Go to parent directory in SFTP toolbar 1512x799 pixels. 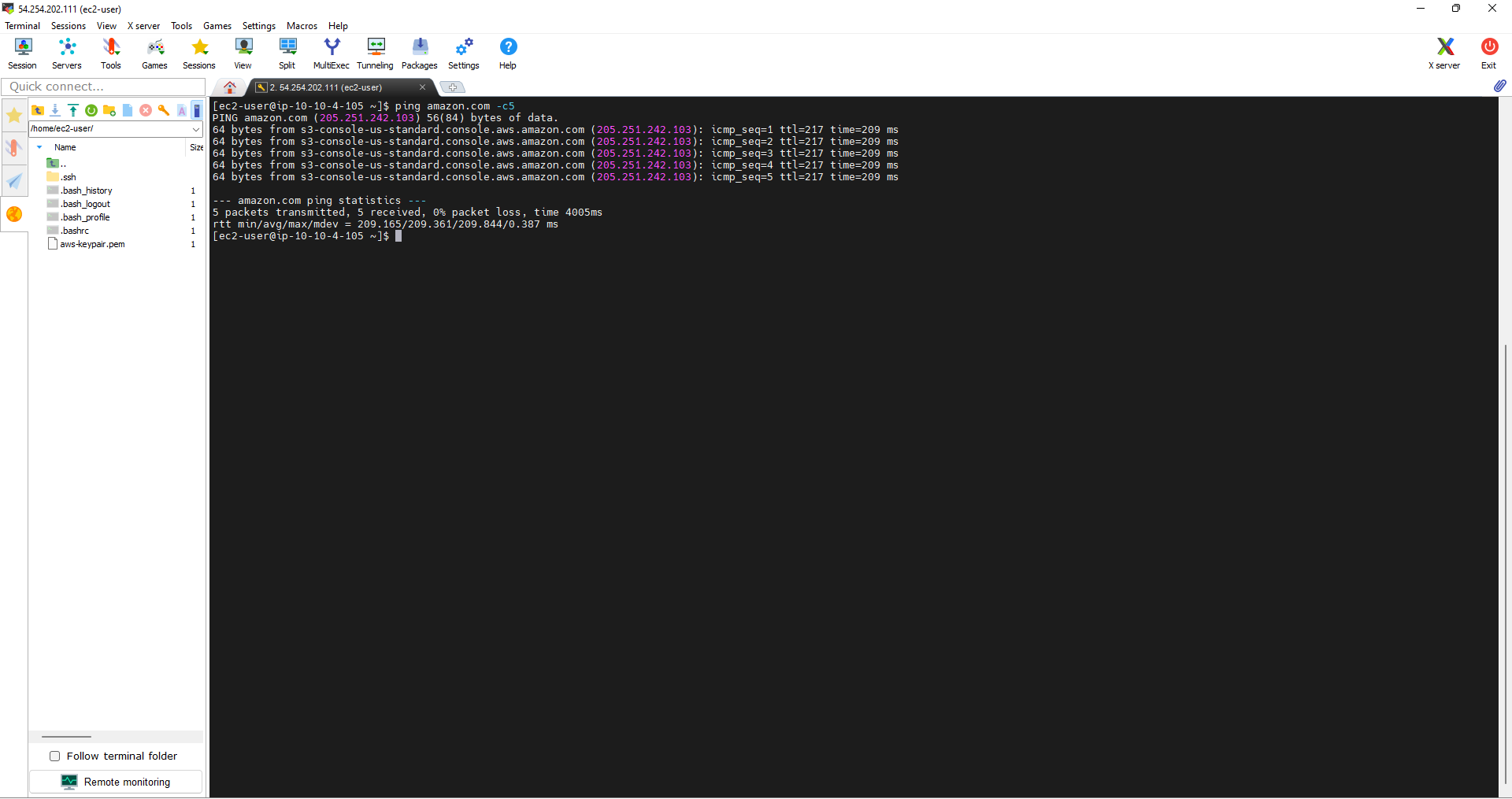[37, 110]
